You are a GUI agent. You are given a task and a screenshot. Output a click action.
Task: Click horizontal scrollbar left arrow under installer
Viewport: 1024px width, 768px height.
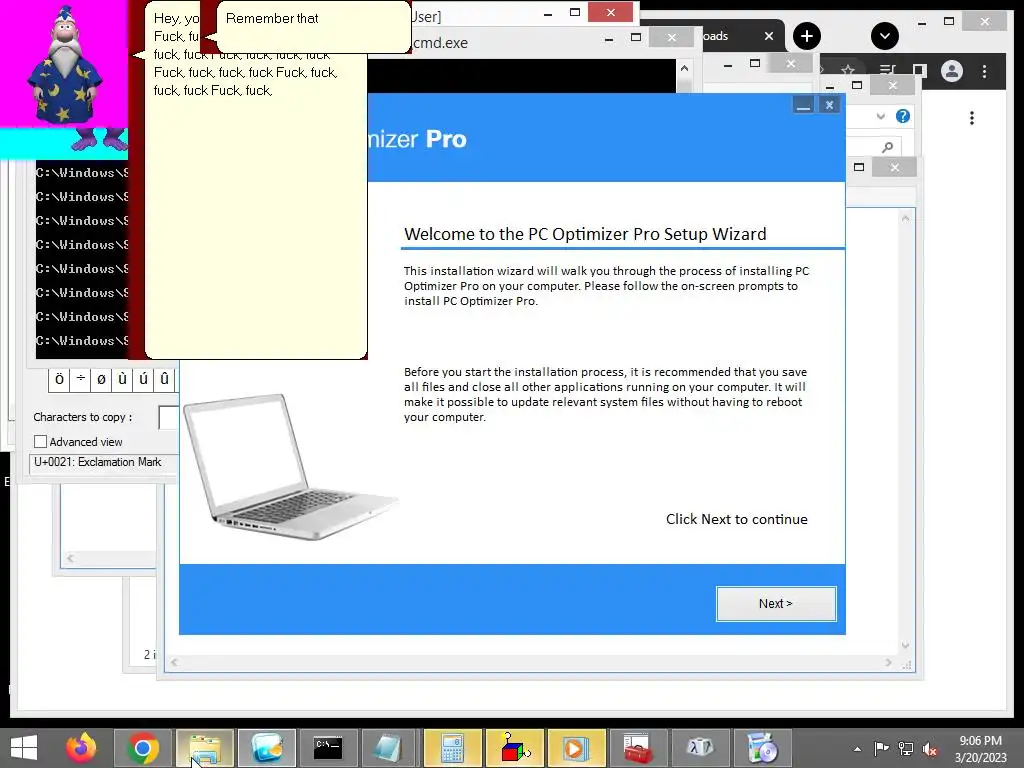click(174, 662)
